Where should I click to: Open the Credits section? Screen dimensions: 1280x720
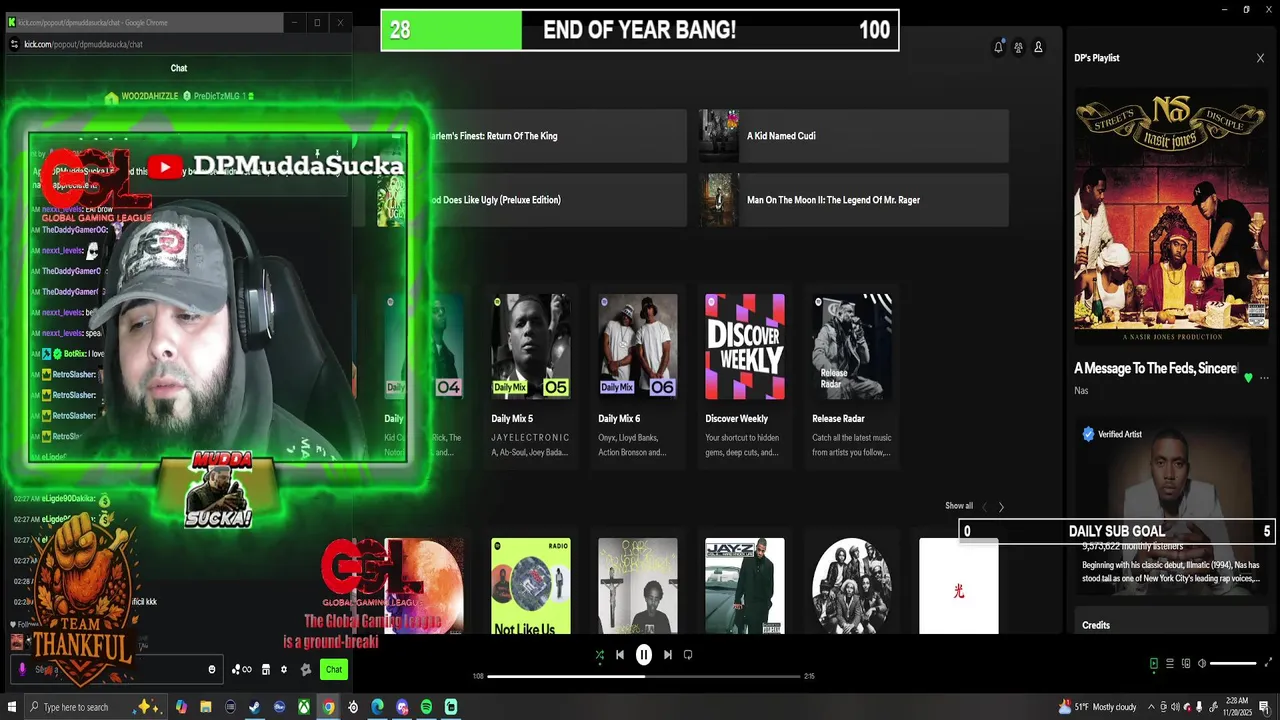point(1096,625)
